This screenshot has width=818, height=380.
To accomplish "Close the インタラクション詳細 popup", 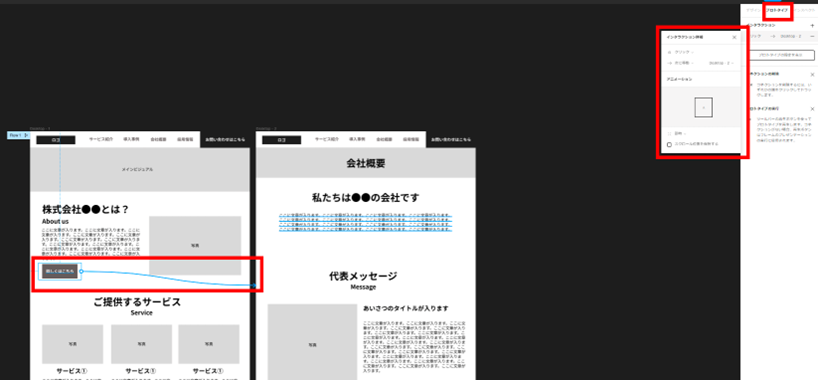I will 735,38.
